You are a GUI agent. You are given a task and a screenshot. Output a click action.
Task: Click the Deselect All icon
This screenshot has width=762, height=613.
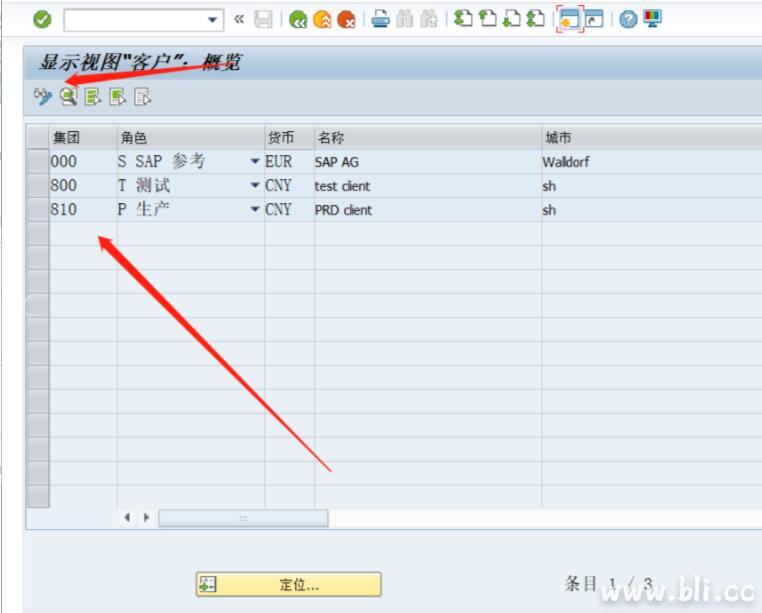point(142,97)
